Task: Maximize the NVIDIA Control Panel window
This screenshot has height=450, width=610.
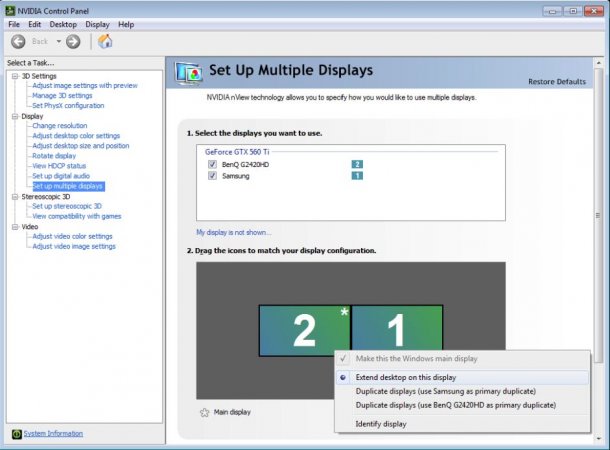Action: [x=573, y=11]
